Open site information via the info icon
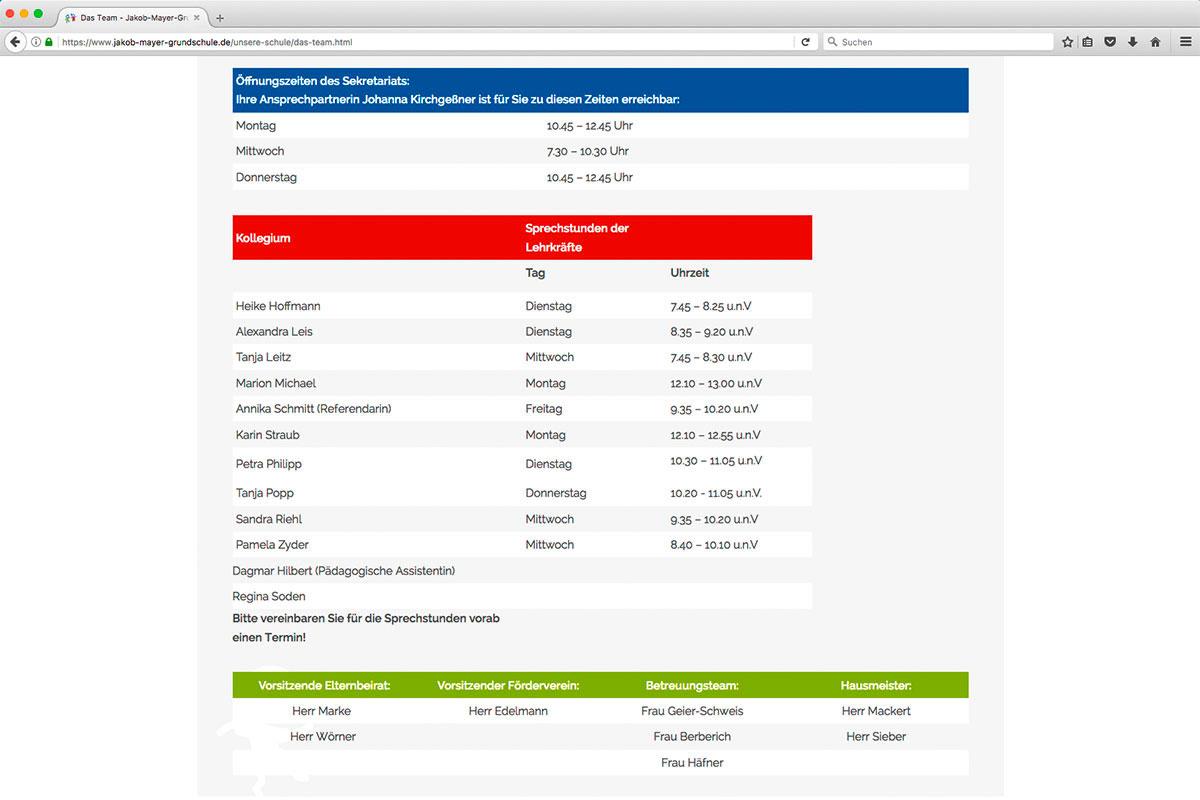The image size is (1200, 800). (x=36, y=42)
